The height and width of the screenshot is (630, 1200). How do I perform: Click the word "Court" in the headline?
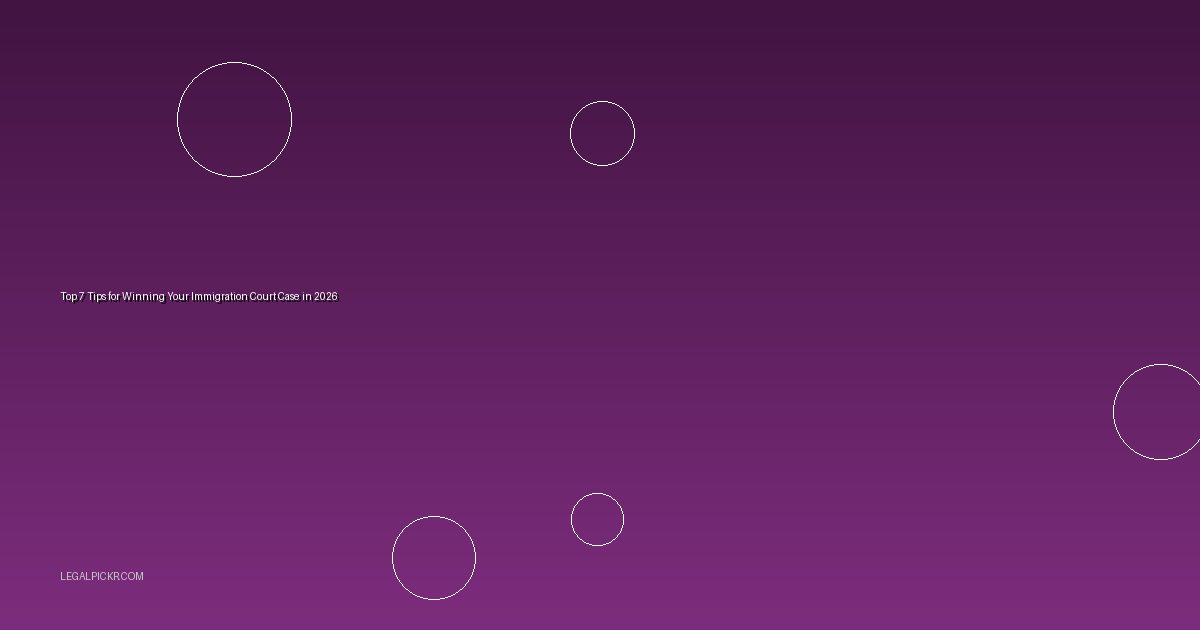[x=263, y=297]
